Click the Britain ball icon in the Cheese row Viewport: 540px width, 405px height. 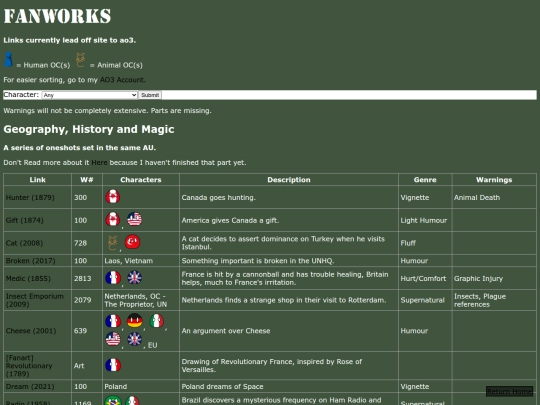(134, 339)
